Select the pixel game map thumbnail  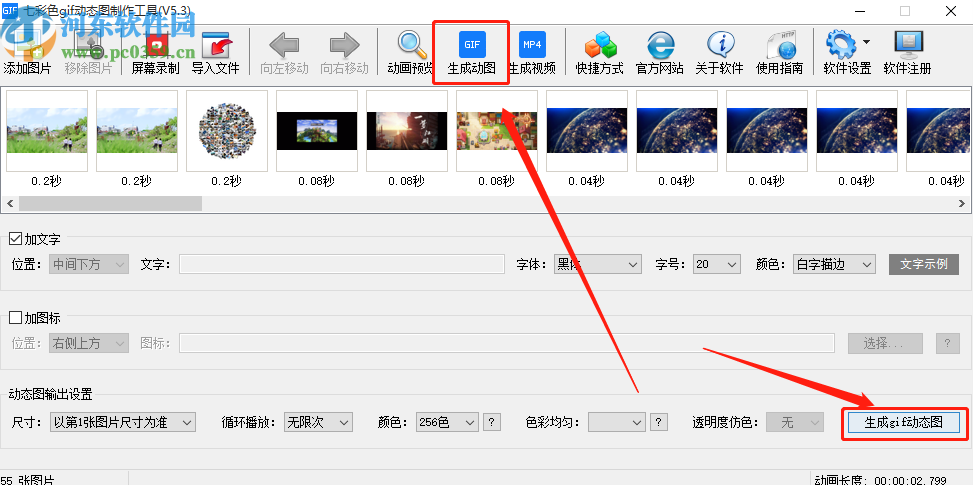[497, 131]
